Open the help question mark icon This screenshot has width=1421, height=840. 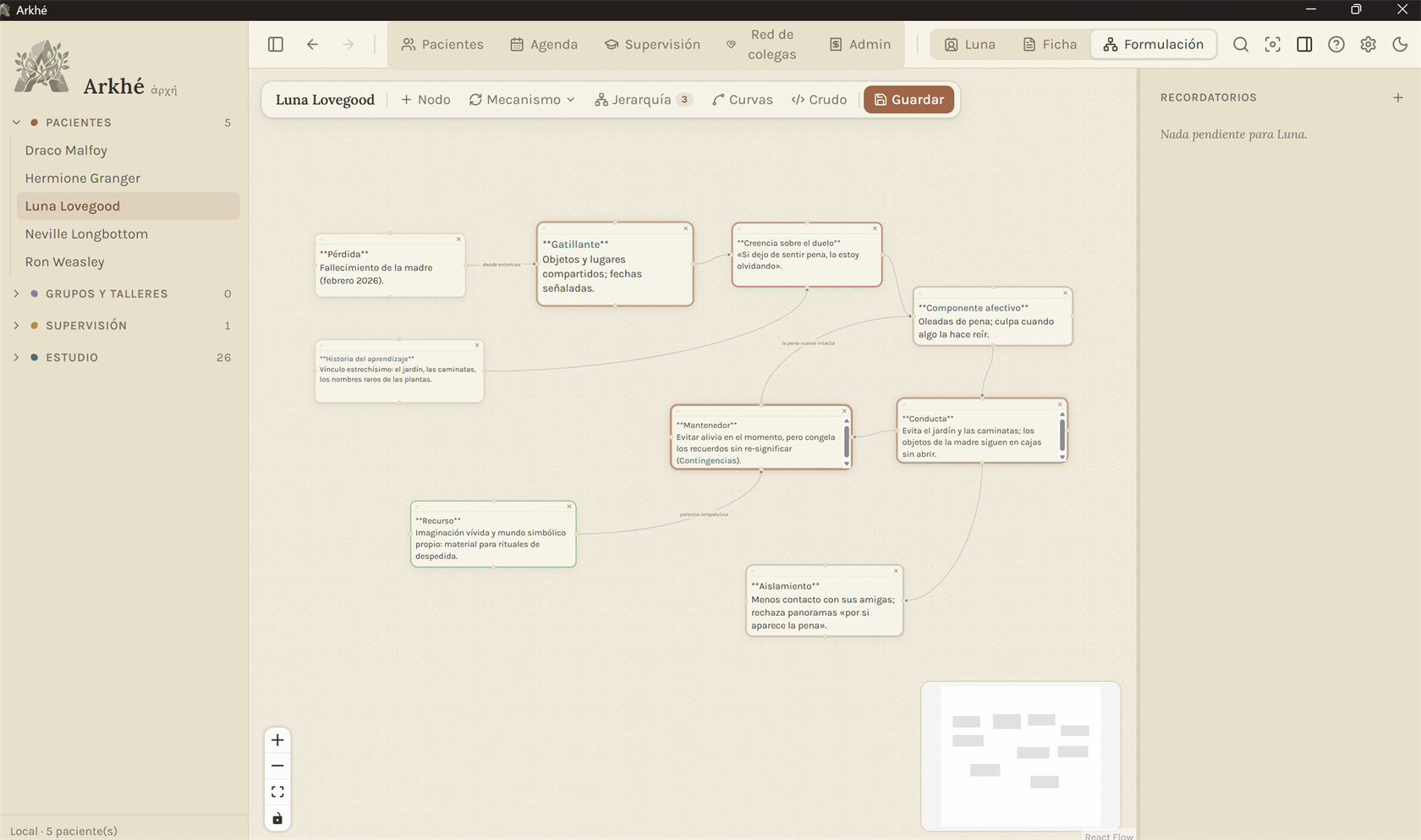point(1336,44)
